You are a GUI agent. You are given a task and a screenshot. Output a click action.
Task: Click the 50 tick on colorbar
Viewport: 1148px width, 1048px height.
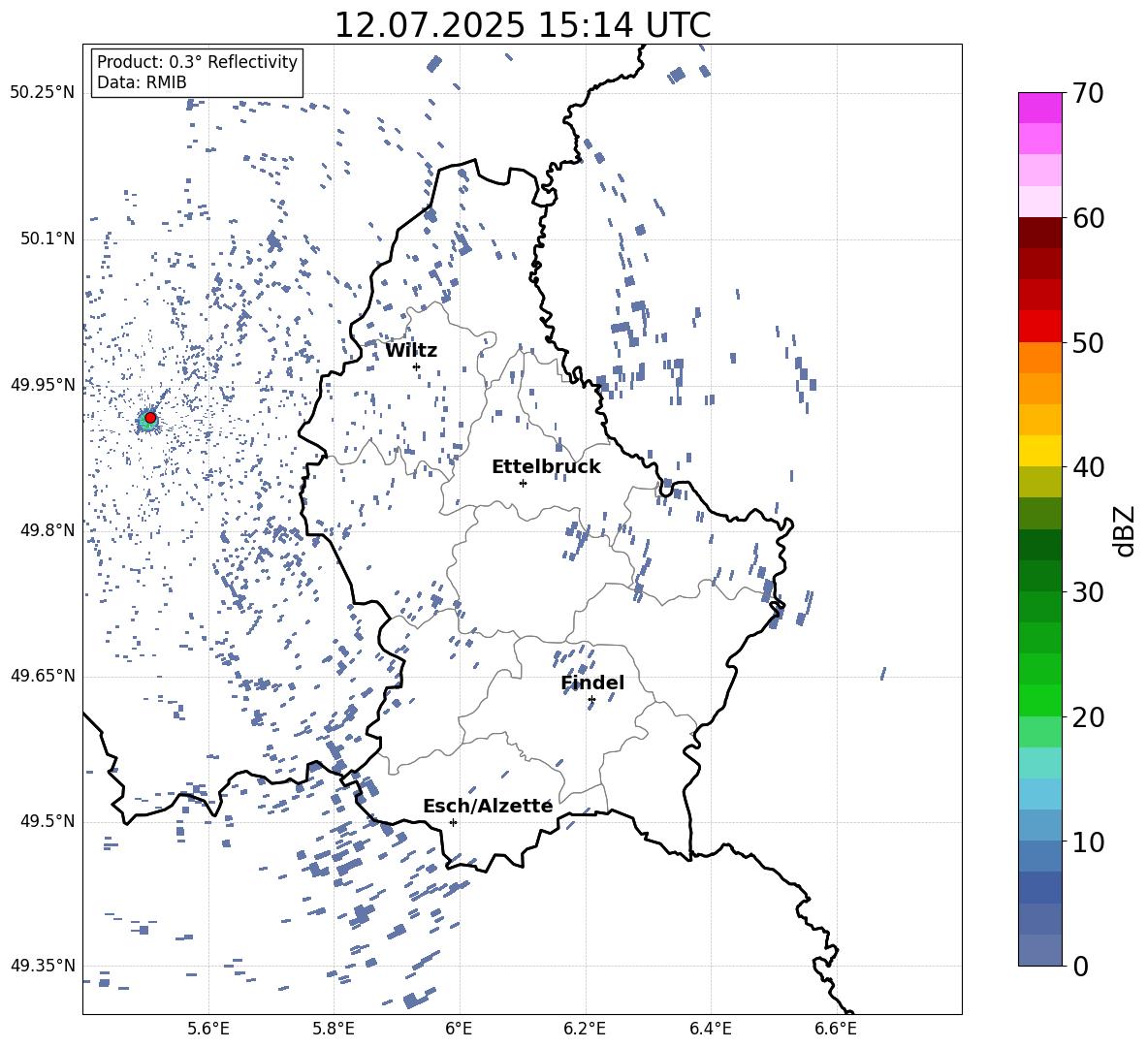[1088, 342]
